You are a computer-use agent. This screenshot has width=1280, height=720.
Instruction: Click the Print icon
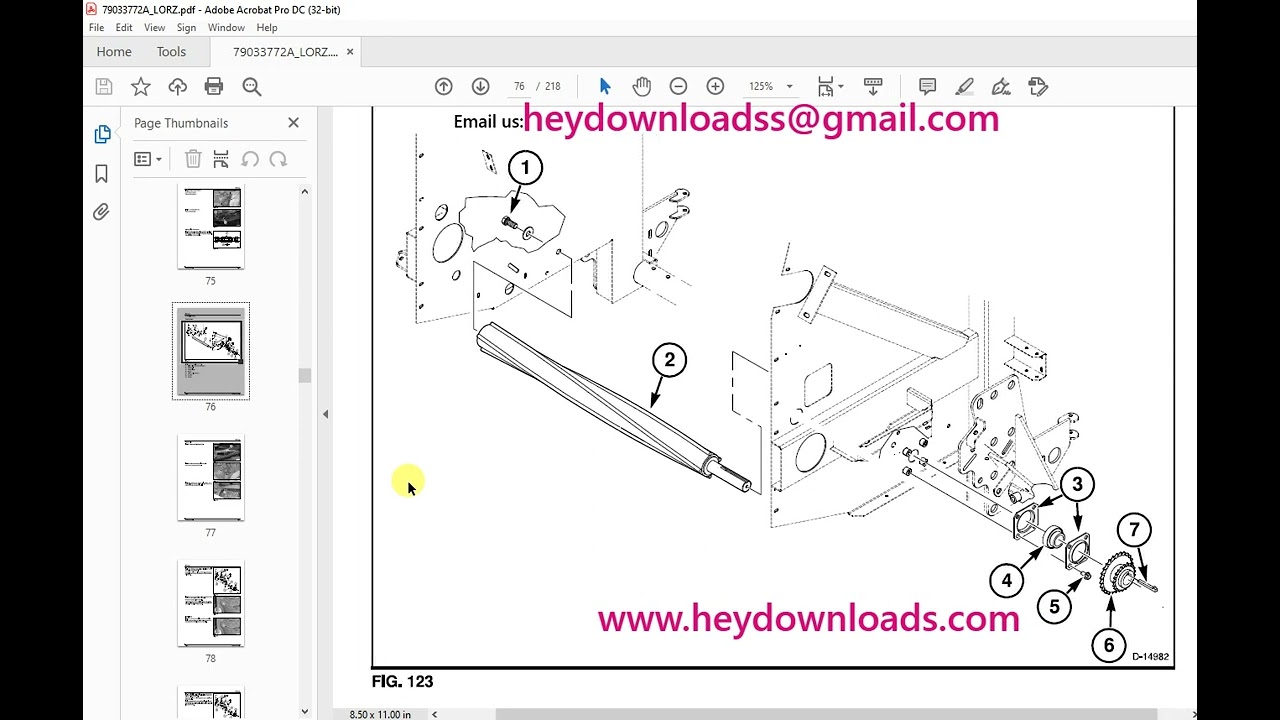(214, 87)
